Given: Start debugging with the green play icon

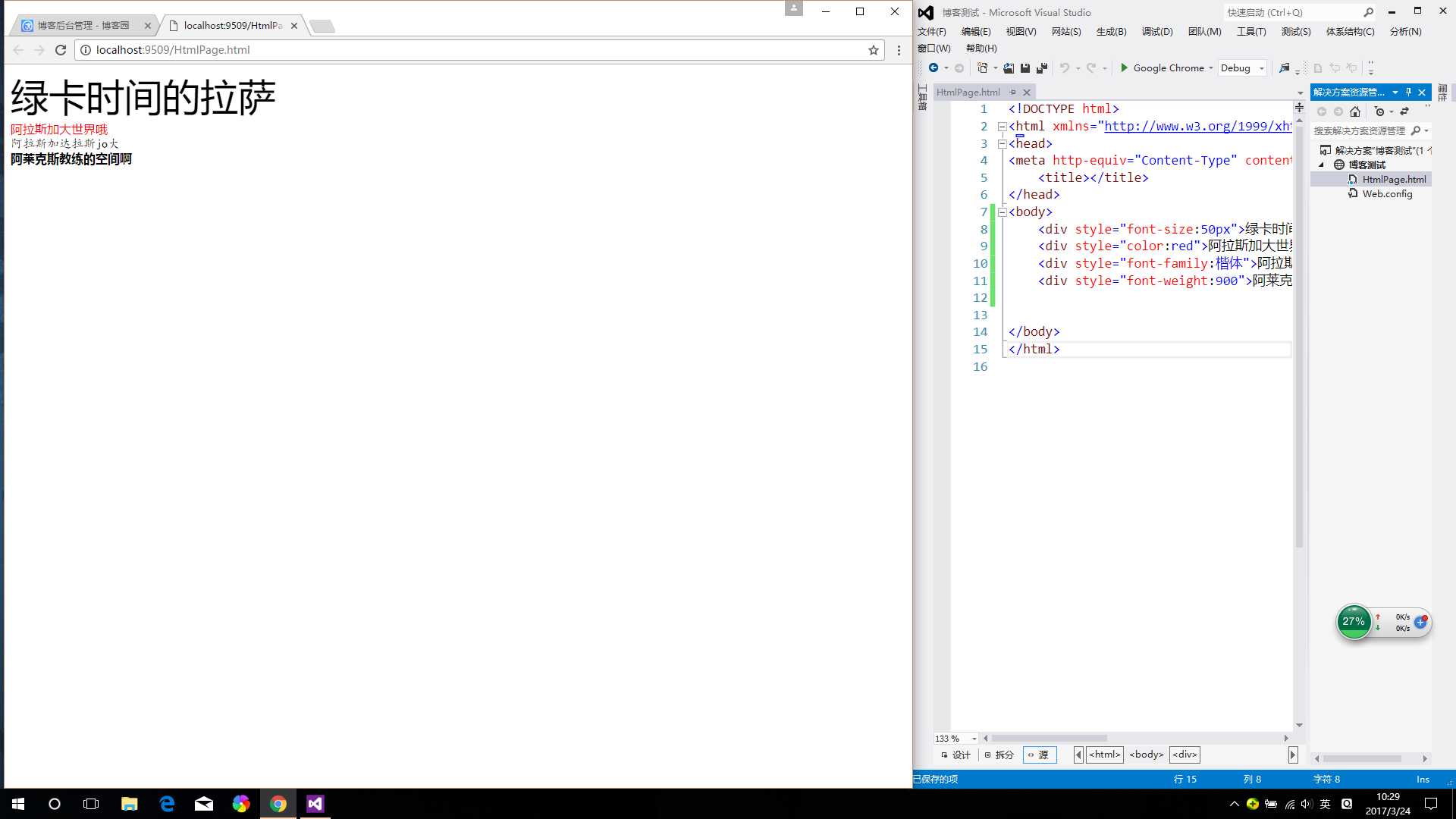Looking at the screenshot, I should [x=1125, y=68].
